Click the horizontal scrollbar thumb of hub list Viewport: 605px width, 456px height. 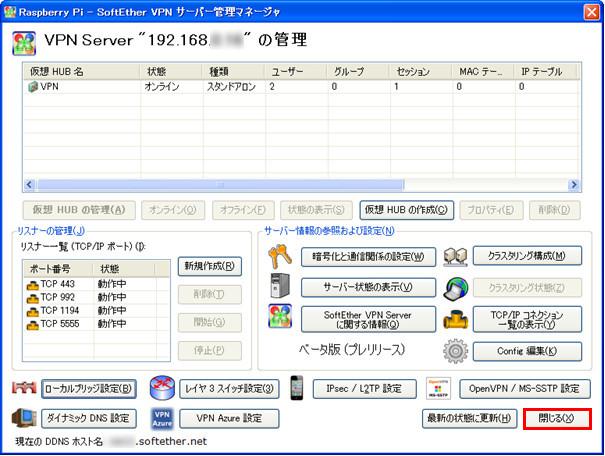(x=220, y=185)
